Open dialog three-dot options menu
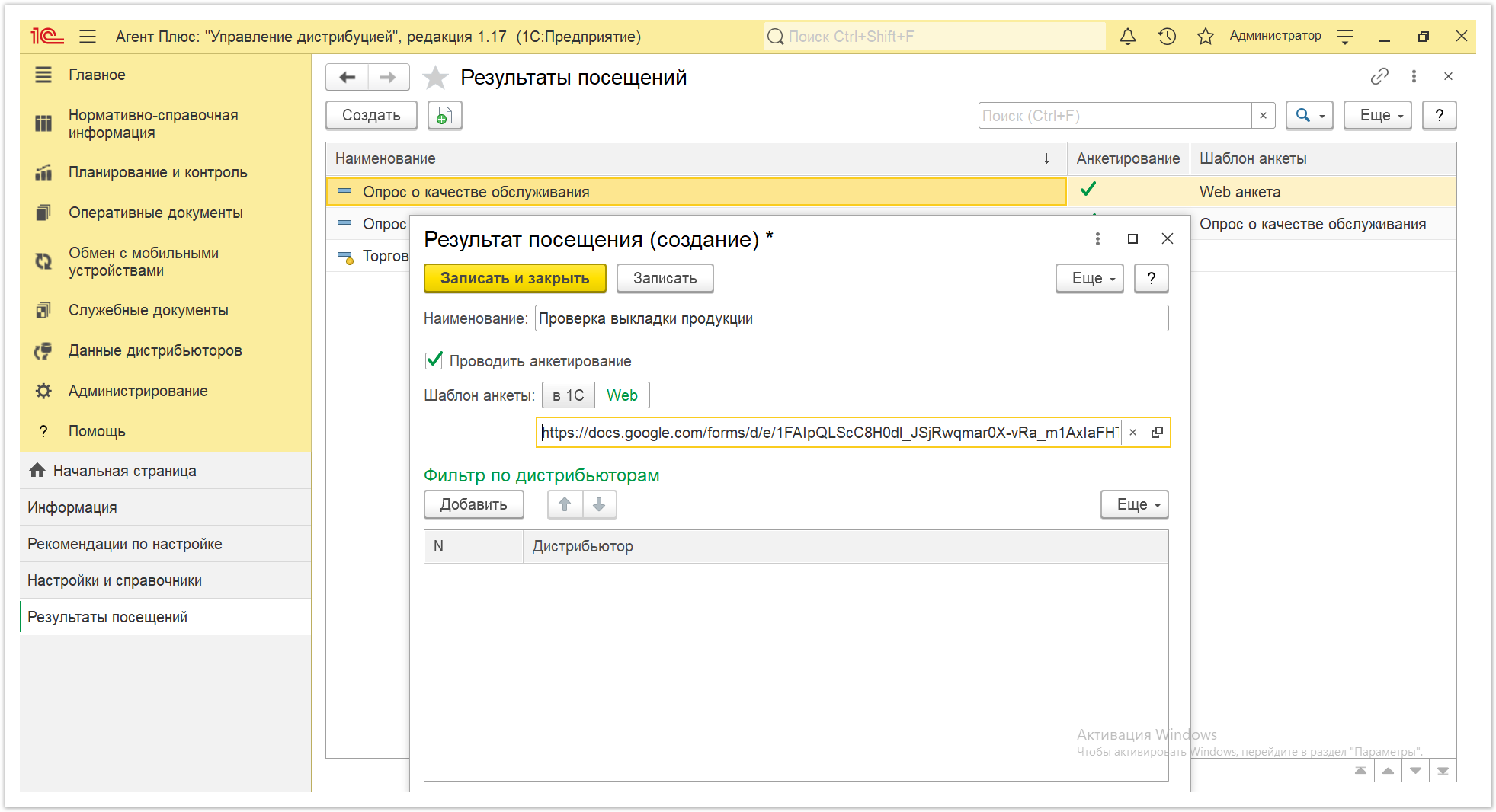 (1097, 238)
